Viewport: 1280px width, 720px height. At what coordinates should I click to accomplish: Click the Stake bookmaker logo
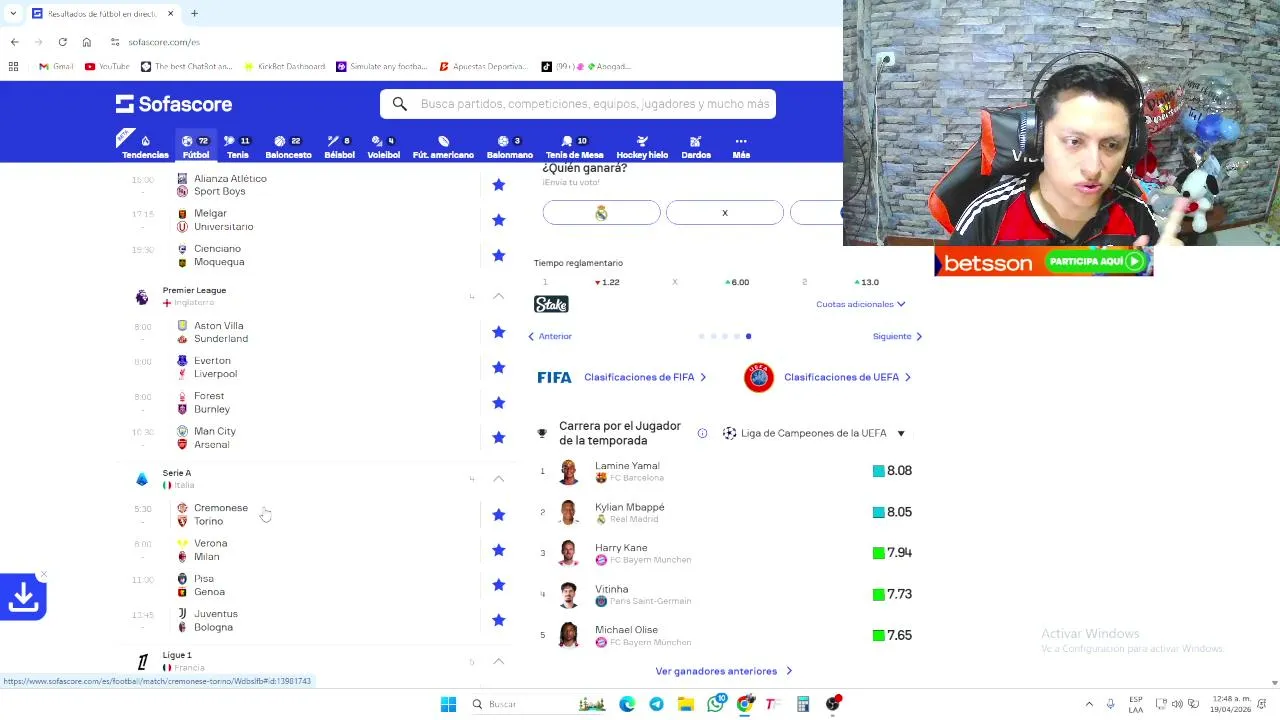click(551, 304)
